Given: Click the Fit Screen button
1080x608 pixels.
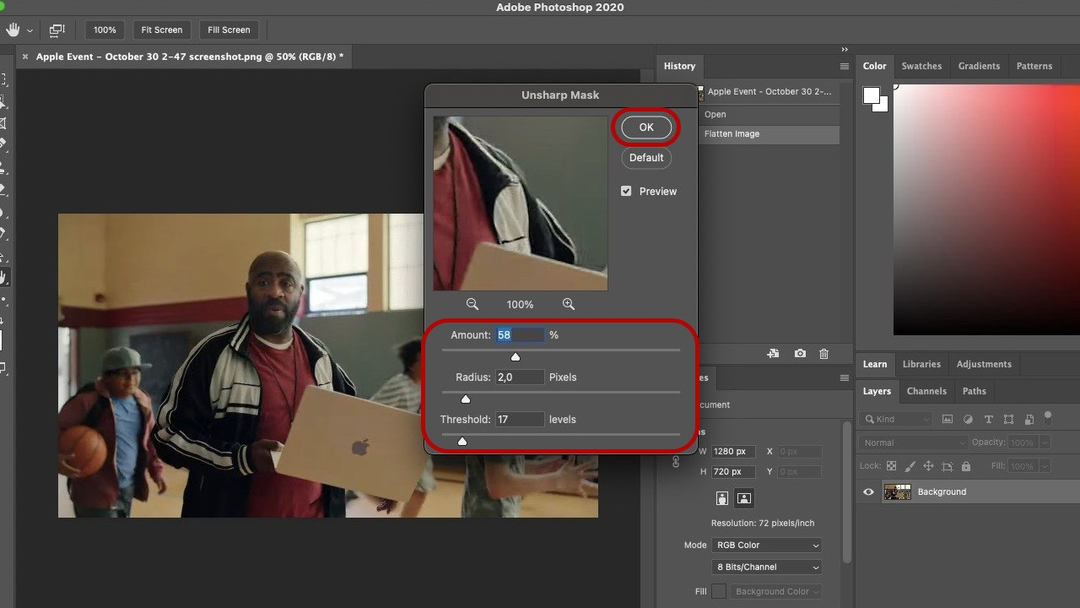Looking at the screenshot, I should (161, 30).
